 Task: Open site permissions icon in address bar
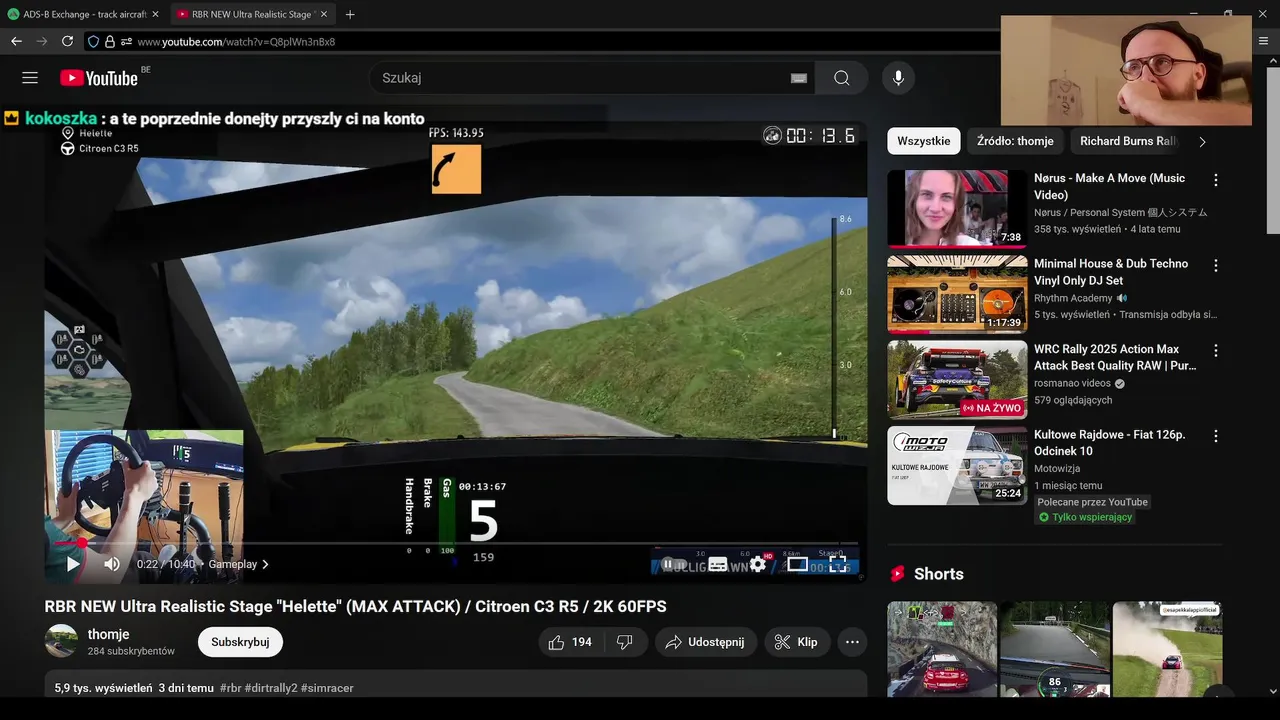[x=126, y=42]
